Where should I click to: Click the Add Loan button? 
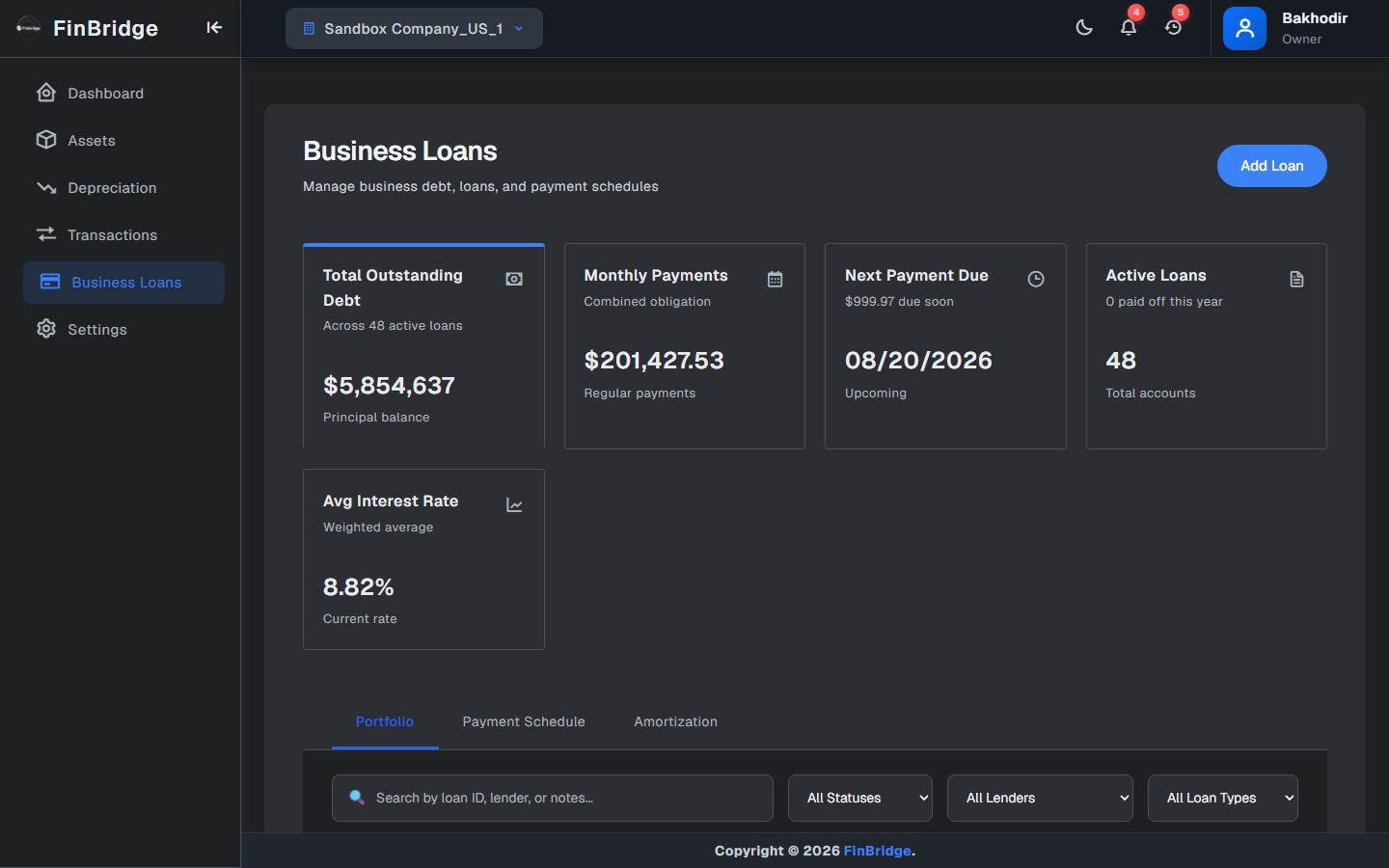[x=1271, y=166]
